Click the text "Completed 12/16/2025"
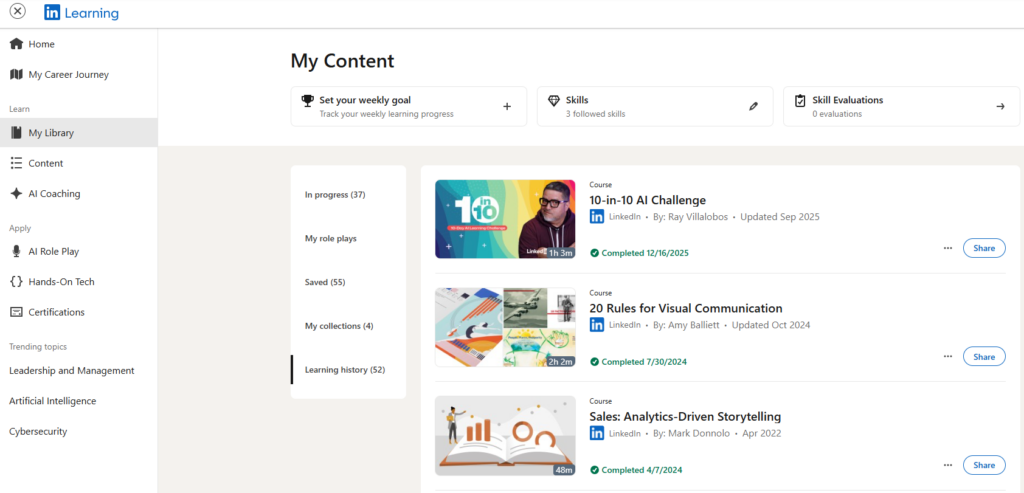This screenshot has width=1024, height=493. point(645,253)
